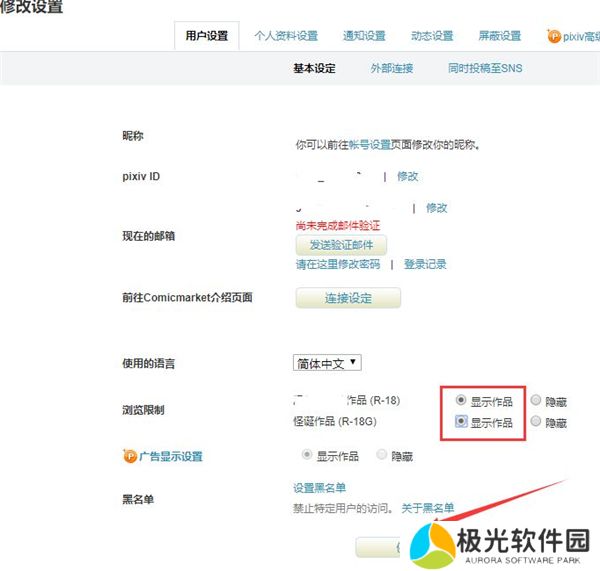Go to the 动态设置 tab
This screenshot has height=571, width=600.
(x=432, y=36)
